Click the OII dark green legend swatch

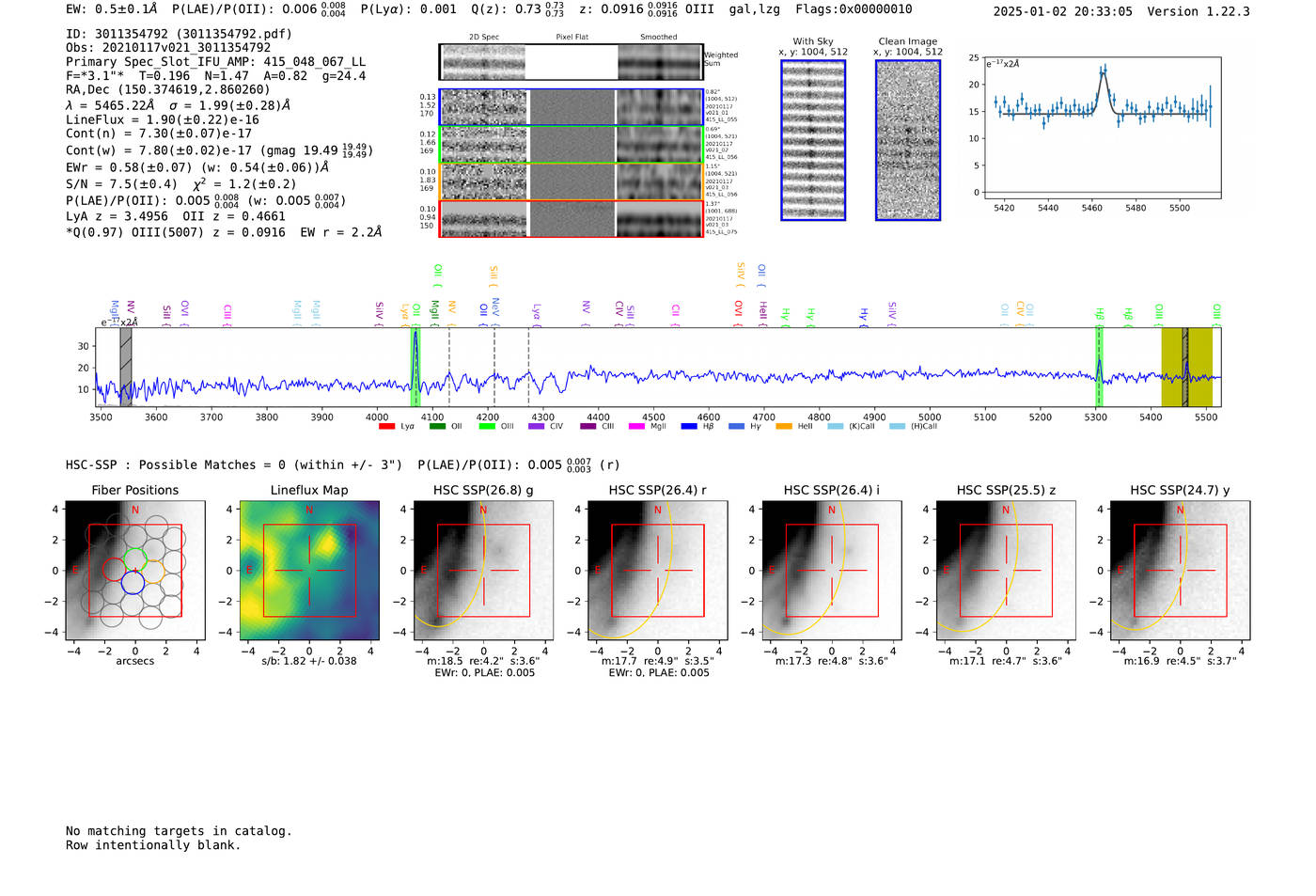tap(436, 427)
